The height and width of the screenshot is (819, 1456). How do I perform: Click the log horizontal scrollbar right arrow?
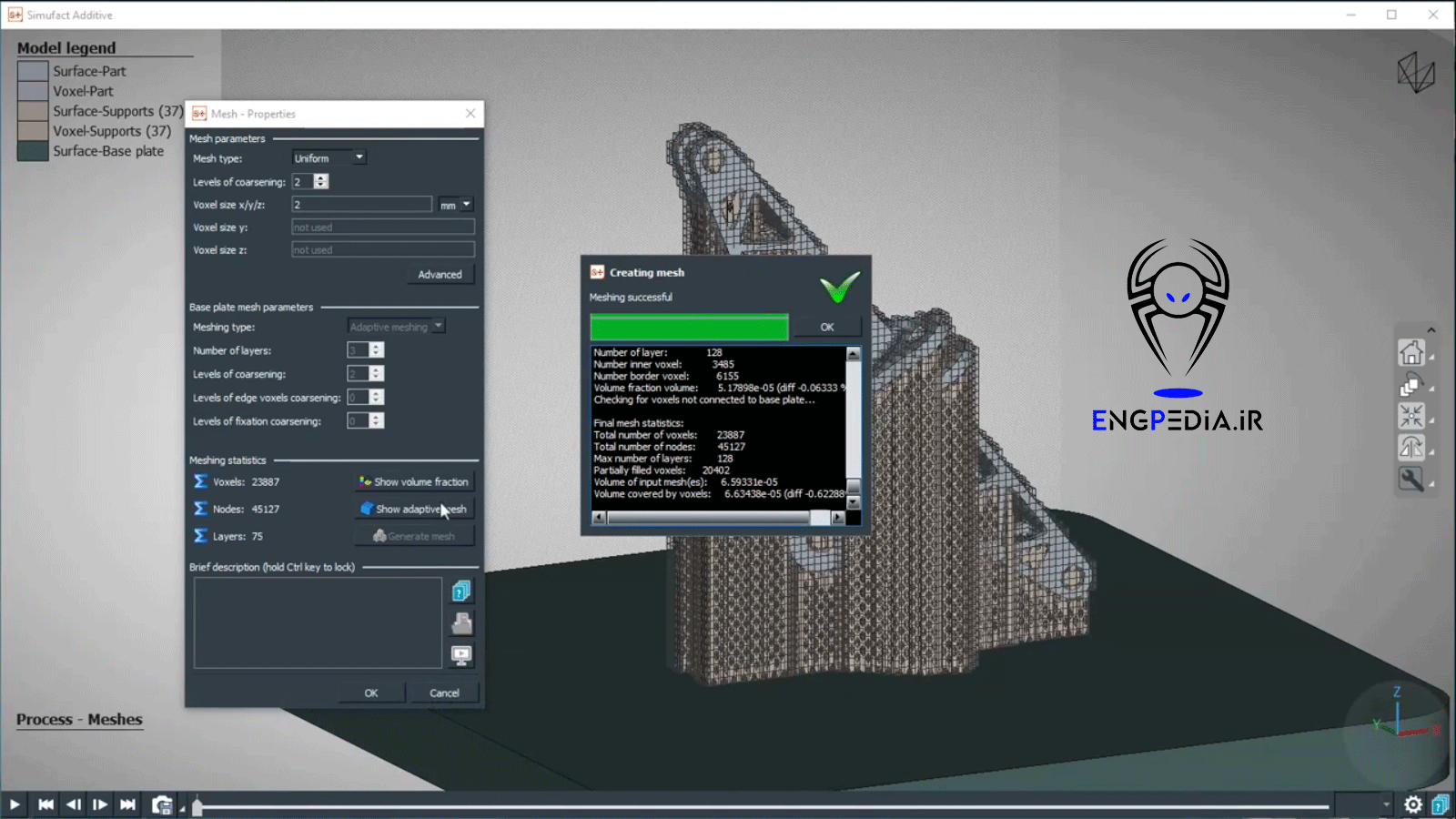tap(838, 518)
